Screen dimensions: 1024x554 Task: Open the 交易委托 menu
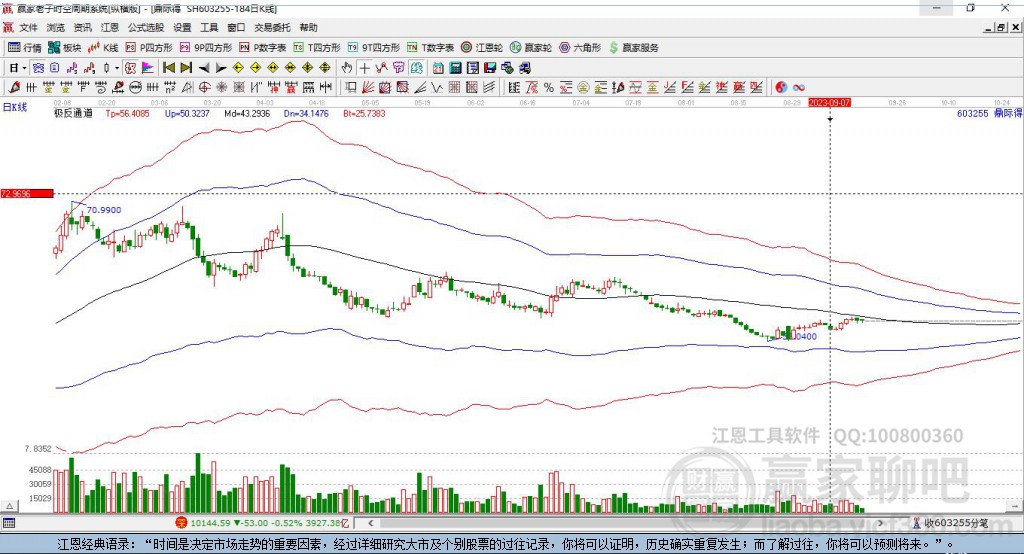pyautogui.click(x=272, y=27)
